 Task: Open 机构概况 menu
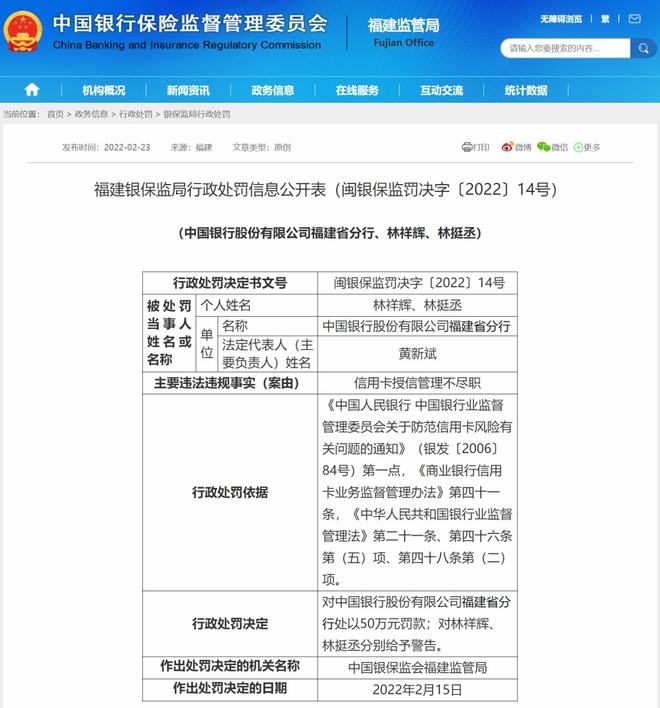click(103, 90)
